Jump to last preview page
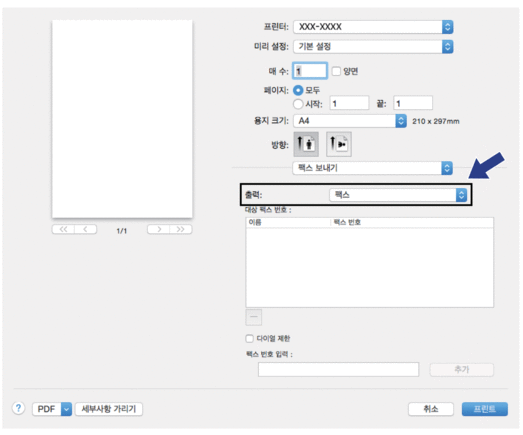 pyautogui.click(x=181, y=229)
